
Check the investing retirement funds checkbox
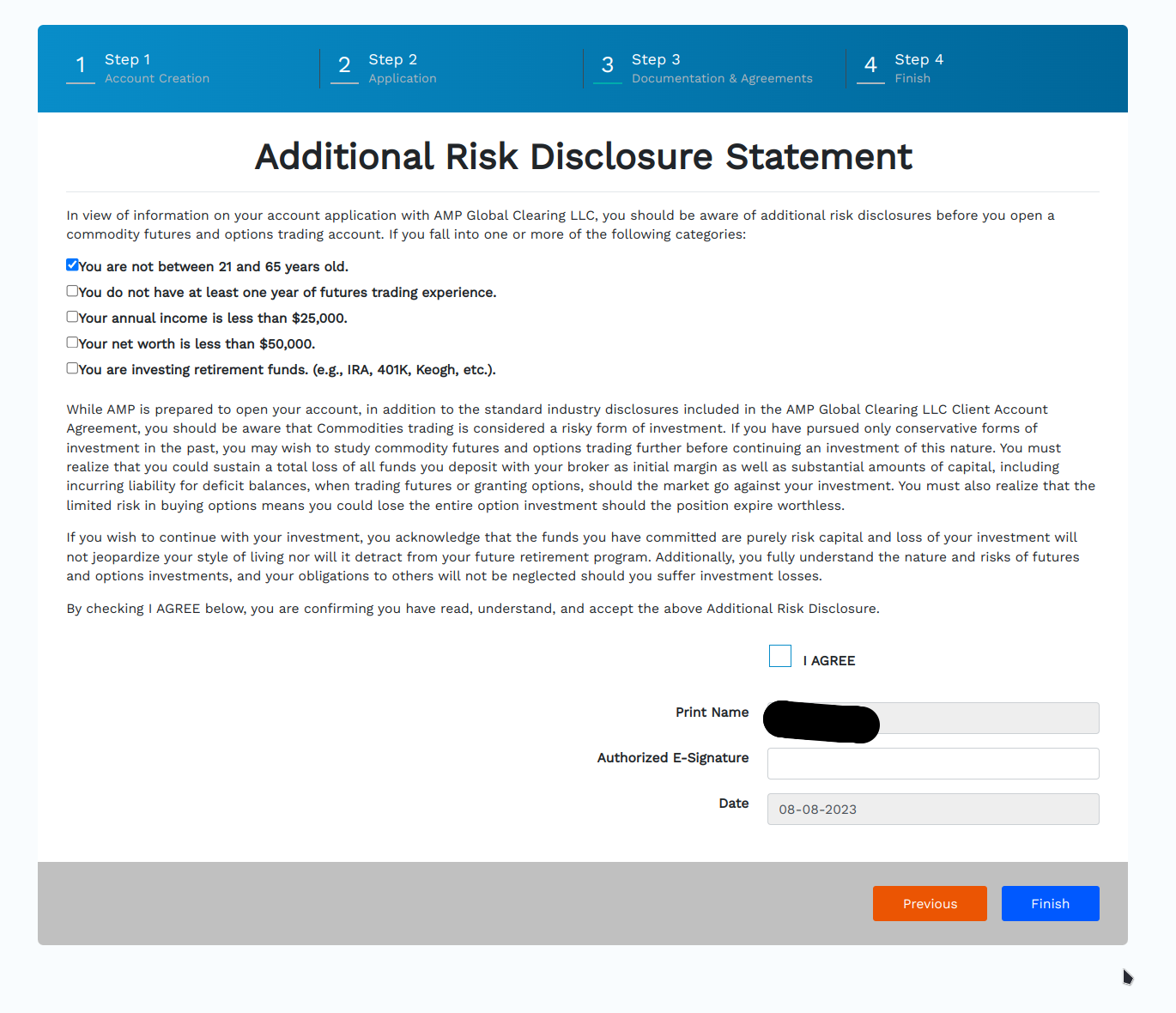pos(73,368)
